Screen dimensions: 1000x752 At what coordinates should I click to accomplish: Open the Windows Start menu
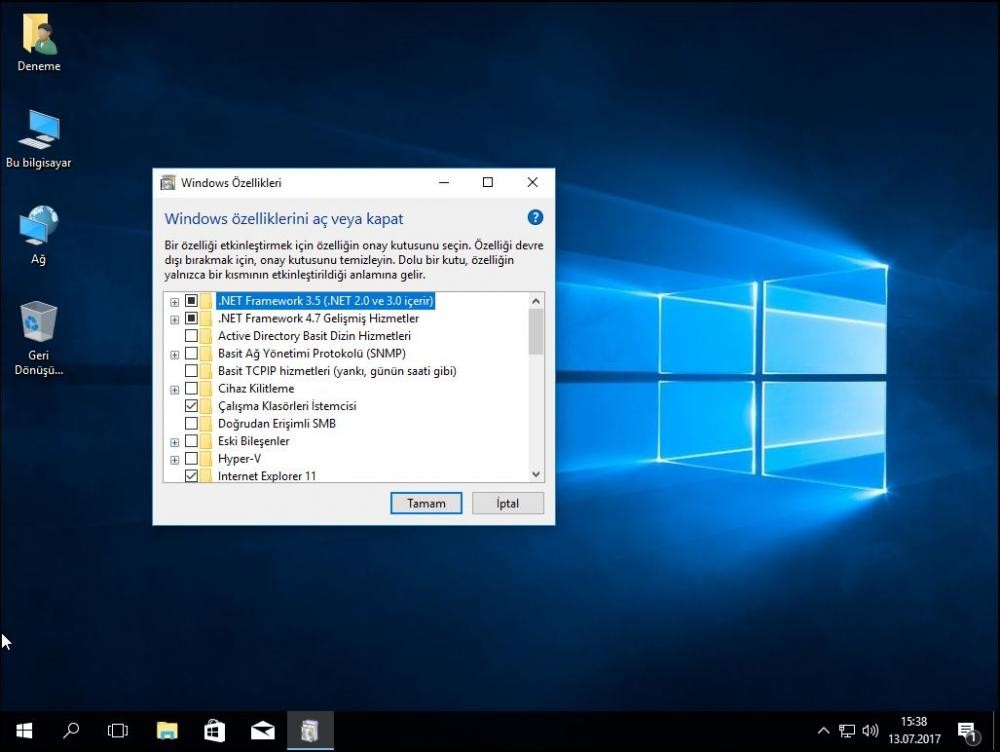click(x=24, y=730)
